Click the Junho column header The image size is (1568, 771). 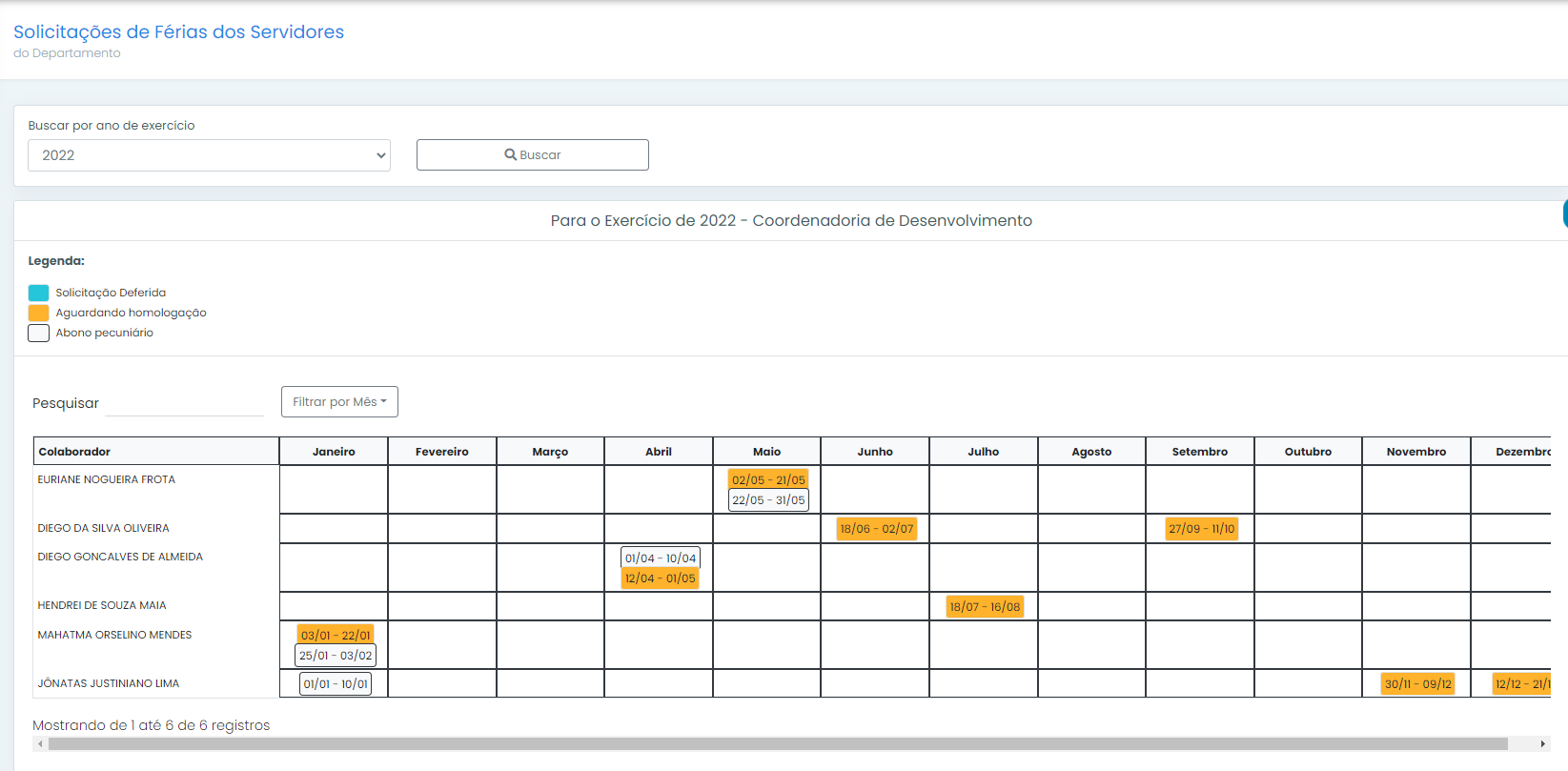[x=875, y=452]
